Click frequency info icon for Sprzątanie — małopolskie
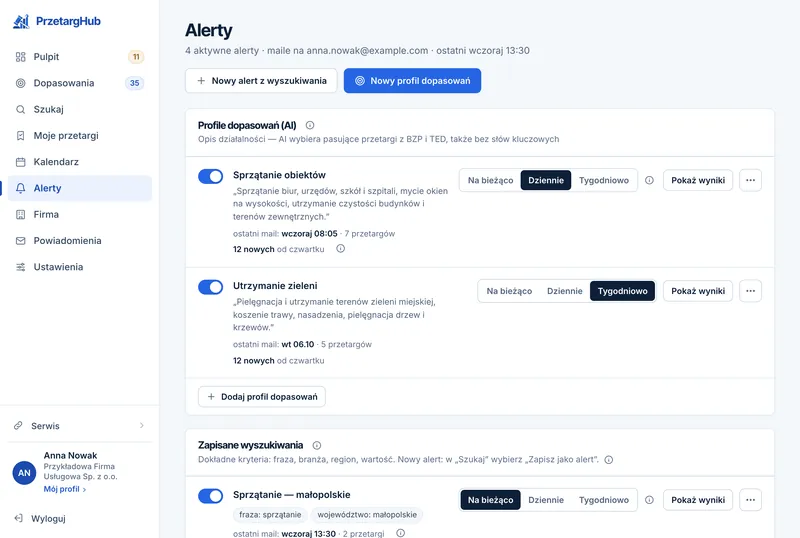 point(649,500)
